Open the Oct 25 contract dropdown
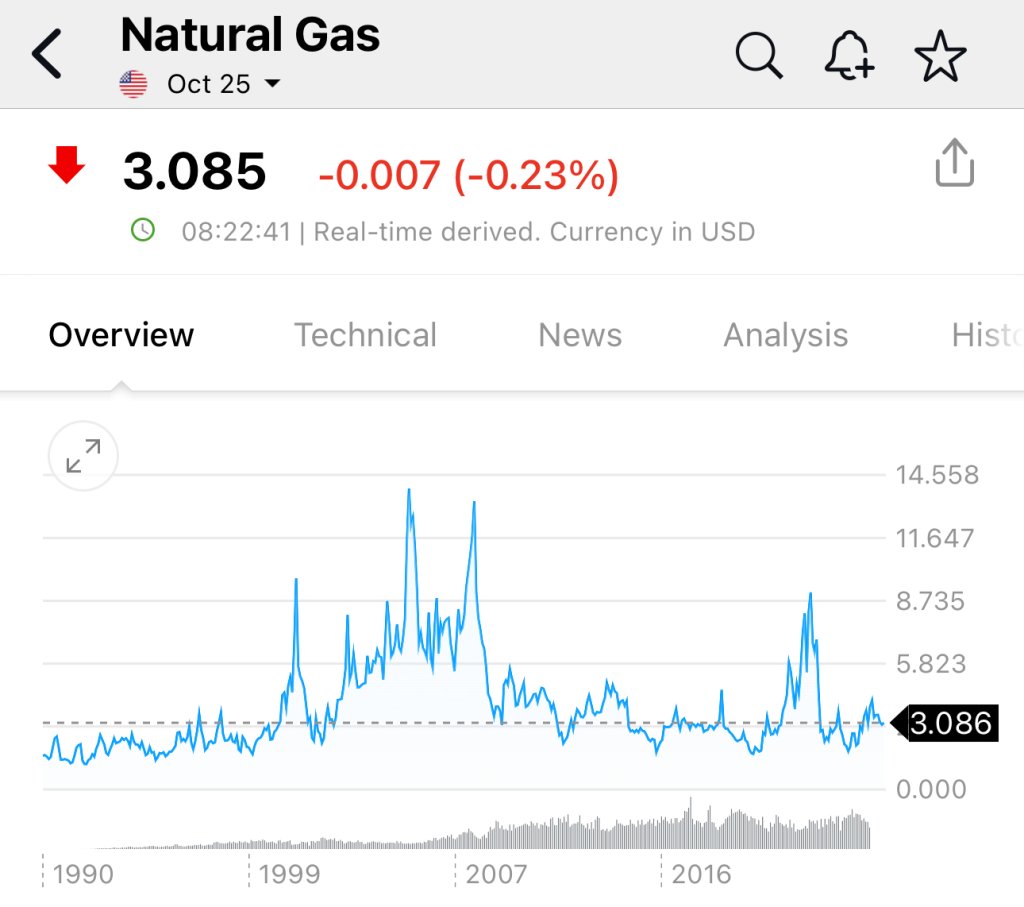The height and width of the screenshot is (907, 1024). pyautogui.click(x=209, y=84)
